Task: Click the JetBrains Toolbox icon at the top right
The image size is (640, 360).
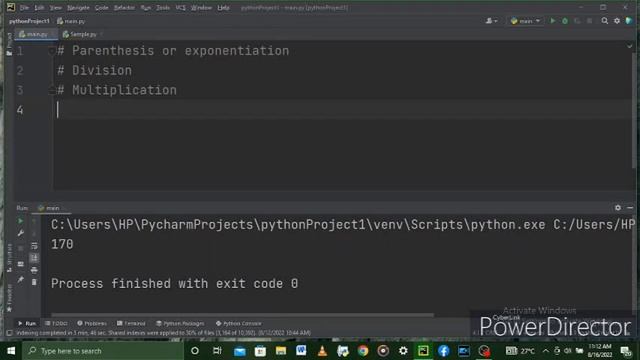Action: 629,20
